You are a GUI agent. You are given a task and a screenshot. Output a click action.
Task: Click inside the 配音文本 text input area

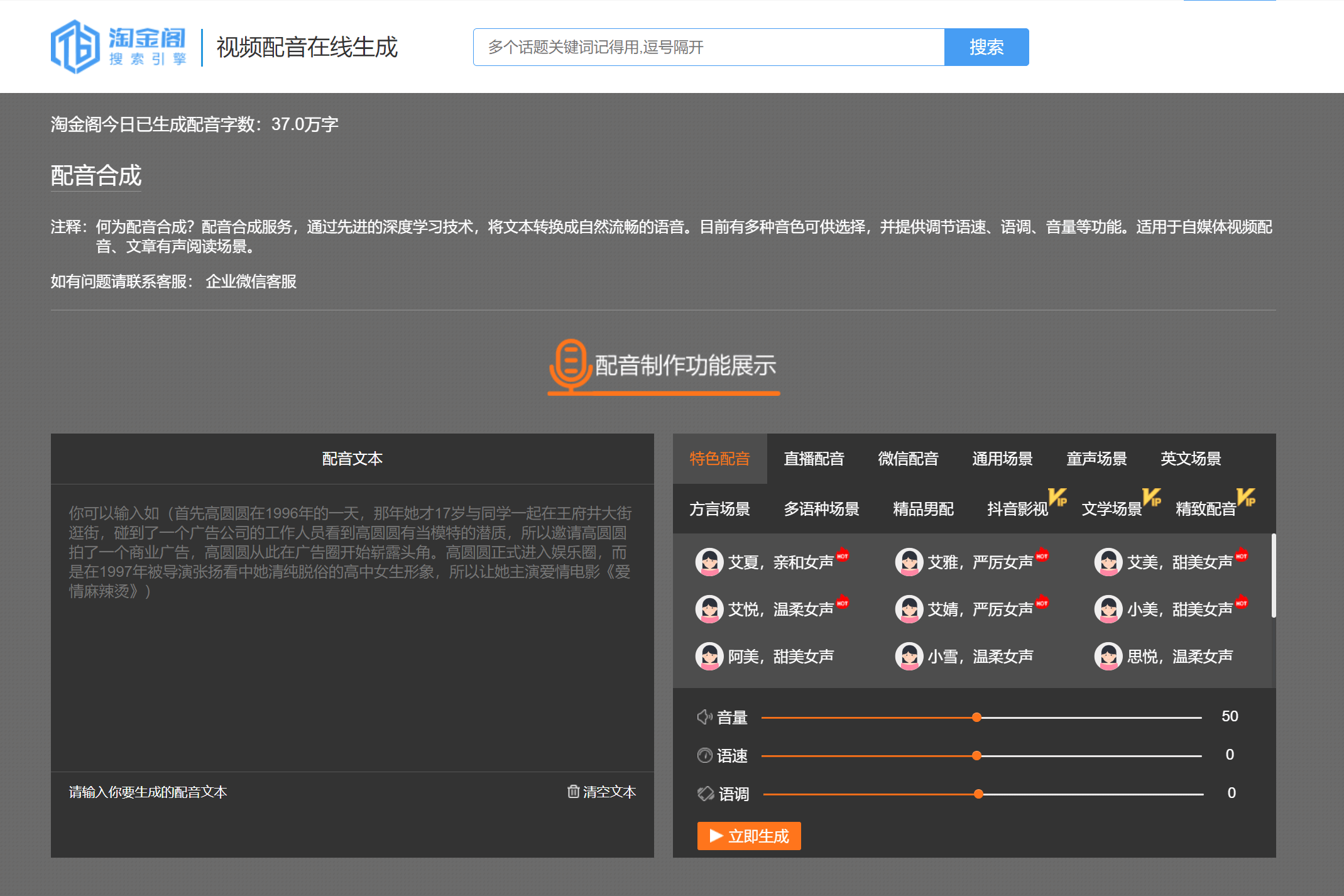point(352,628)
